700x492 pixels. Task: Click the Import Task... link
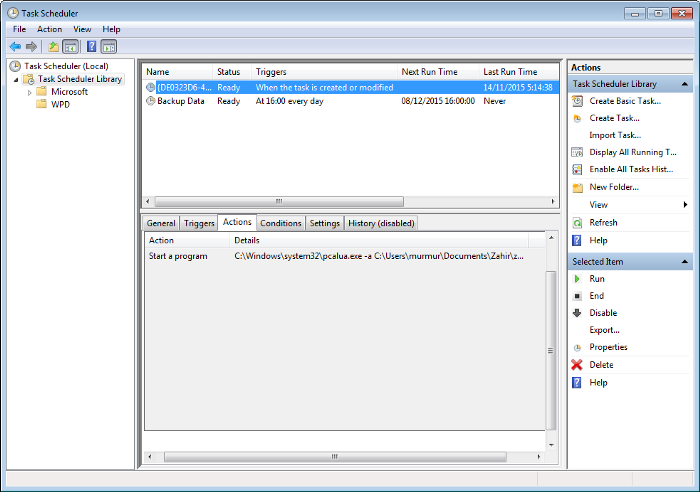615,135
